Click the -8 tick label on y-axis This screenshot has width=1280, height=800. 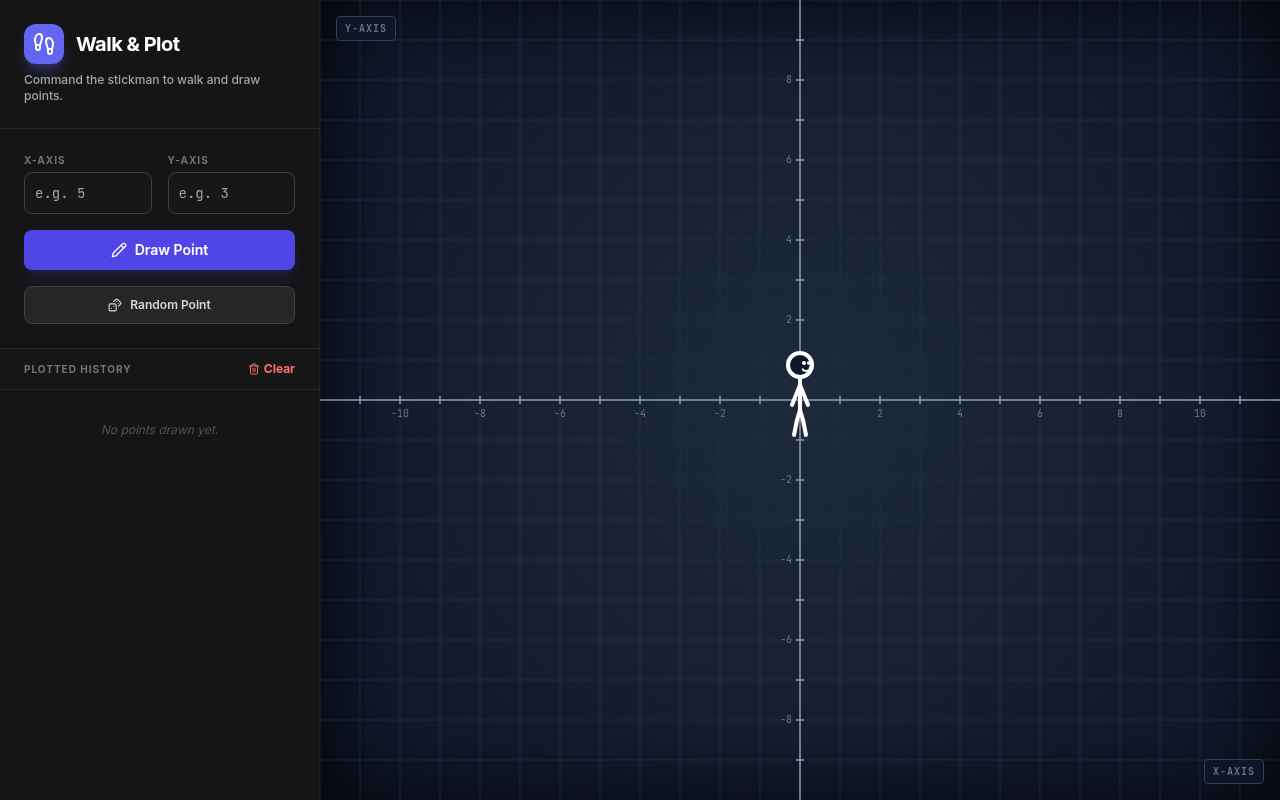pos(786,719)
